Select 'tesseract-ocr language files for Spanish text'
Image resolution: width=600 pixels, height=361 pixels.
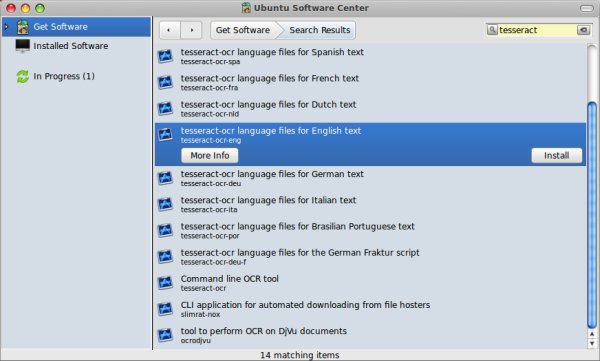coord(272,52)
